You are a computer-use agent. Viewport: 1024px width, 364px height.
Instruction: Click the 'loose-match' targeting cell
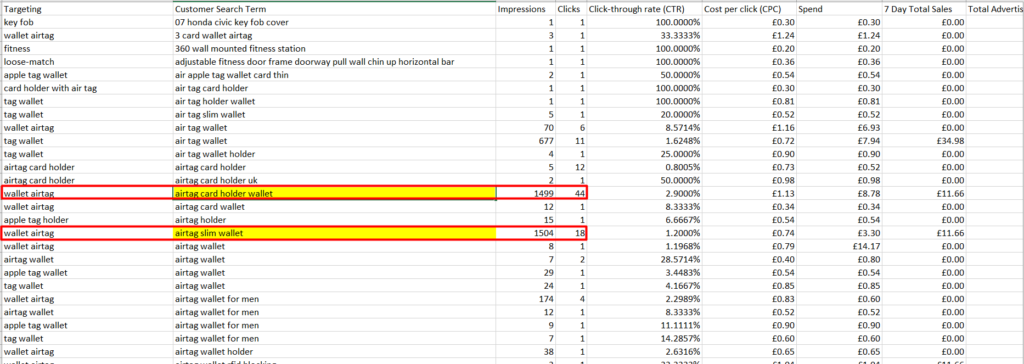pos(86,62)
